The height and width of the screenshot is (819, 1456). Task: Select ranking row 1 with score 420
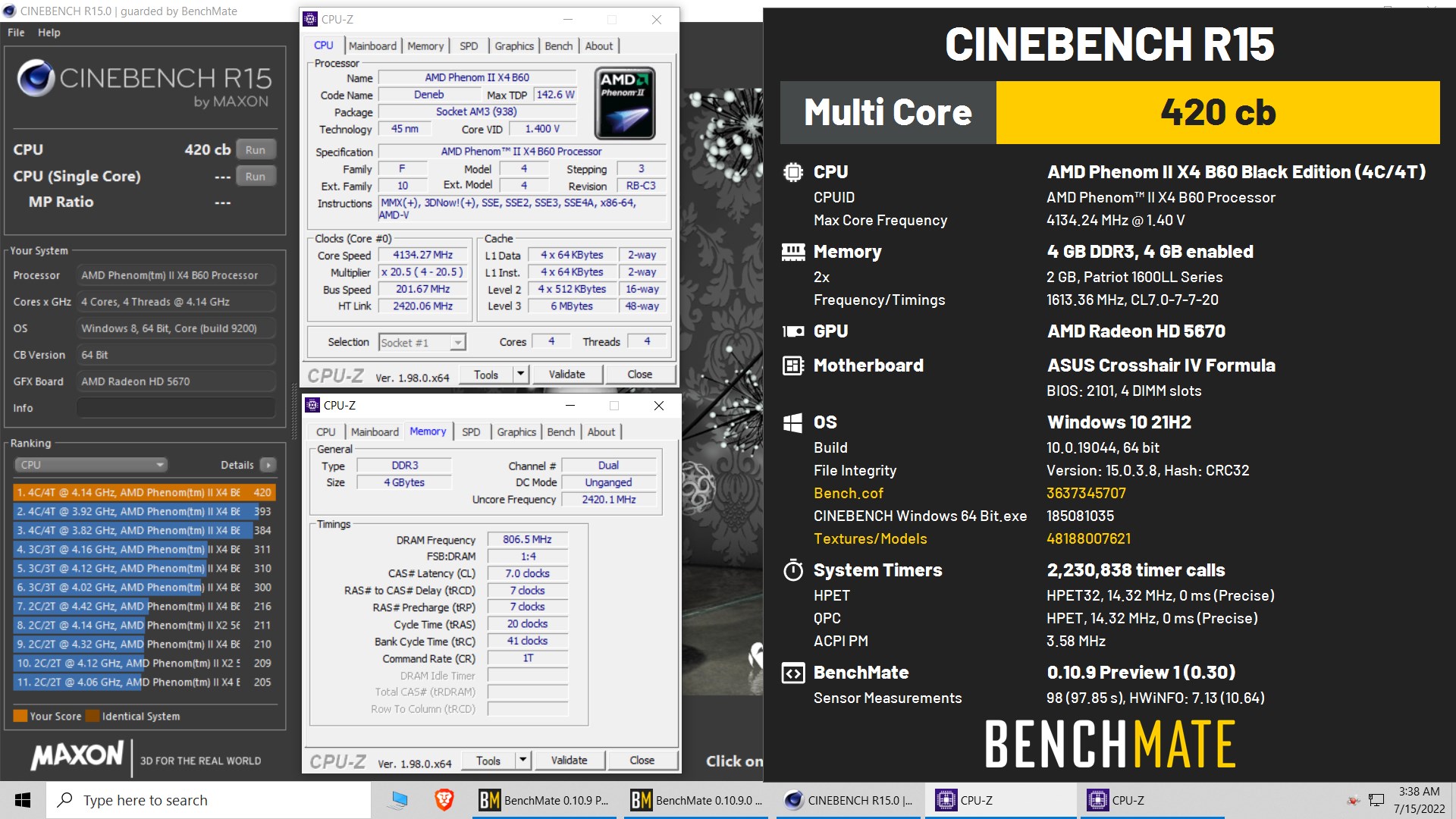144,492
